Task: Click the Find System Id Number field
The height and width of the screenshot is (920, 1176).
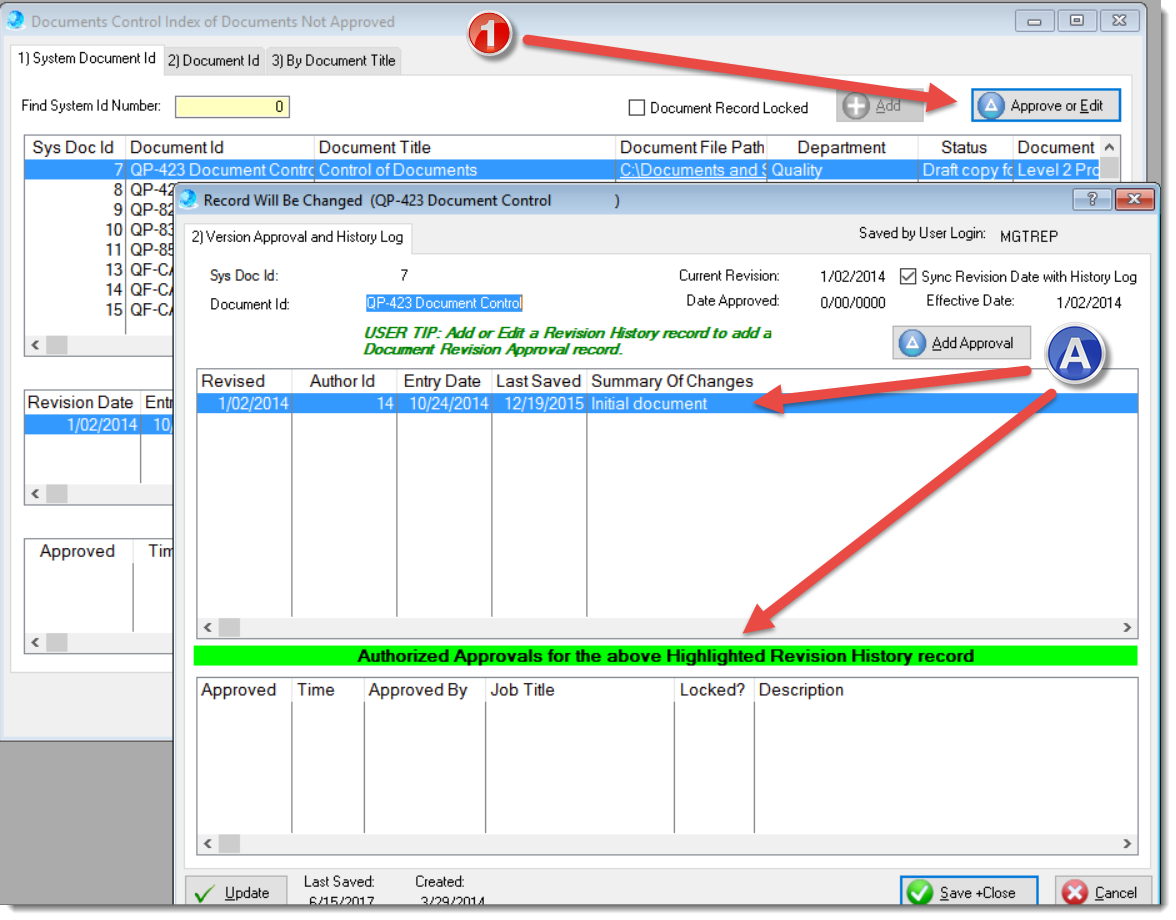Action: [232, 107]
